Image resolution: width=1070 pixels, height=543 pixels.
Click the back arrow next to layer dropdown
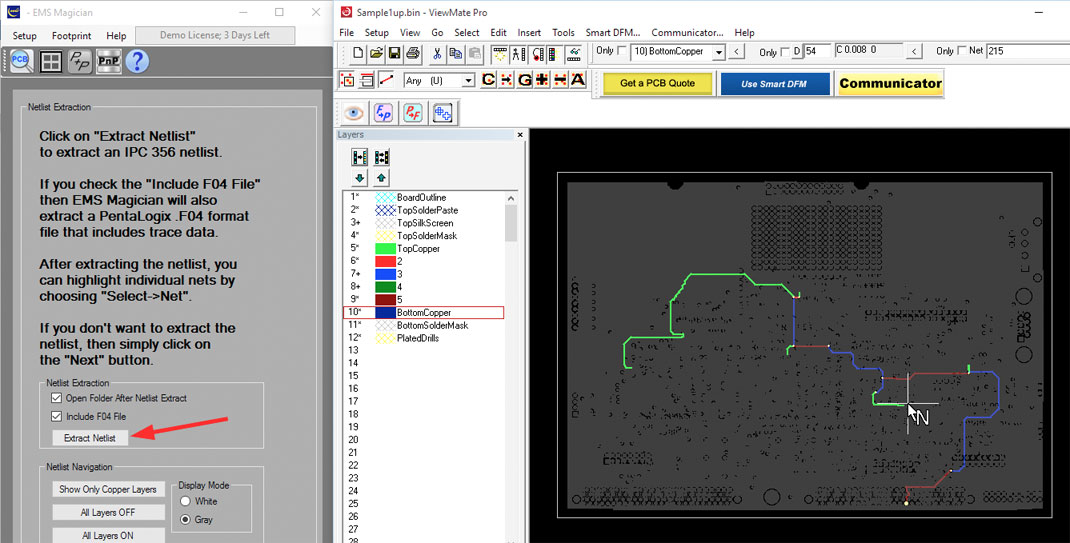coord(736,51)
